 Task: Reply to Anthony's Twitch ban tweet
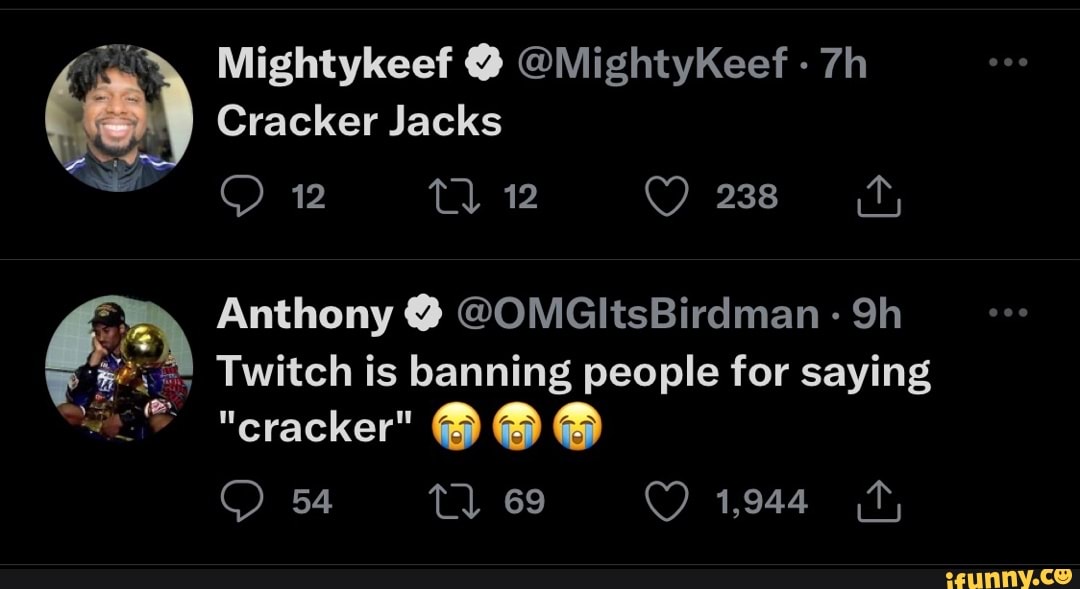coord(240,500)
